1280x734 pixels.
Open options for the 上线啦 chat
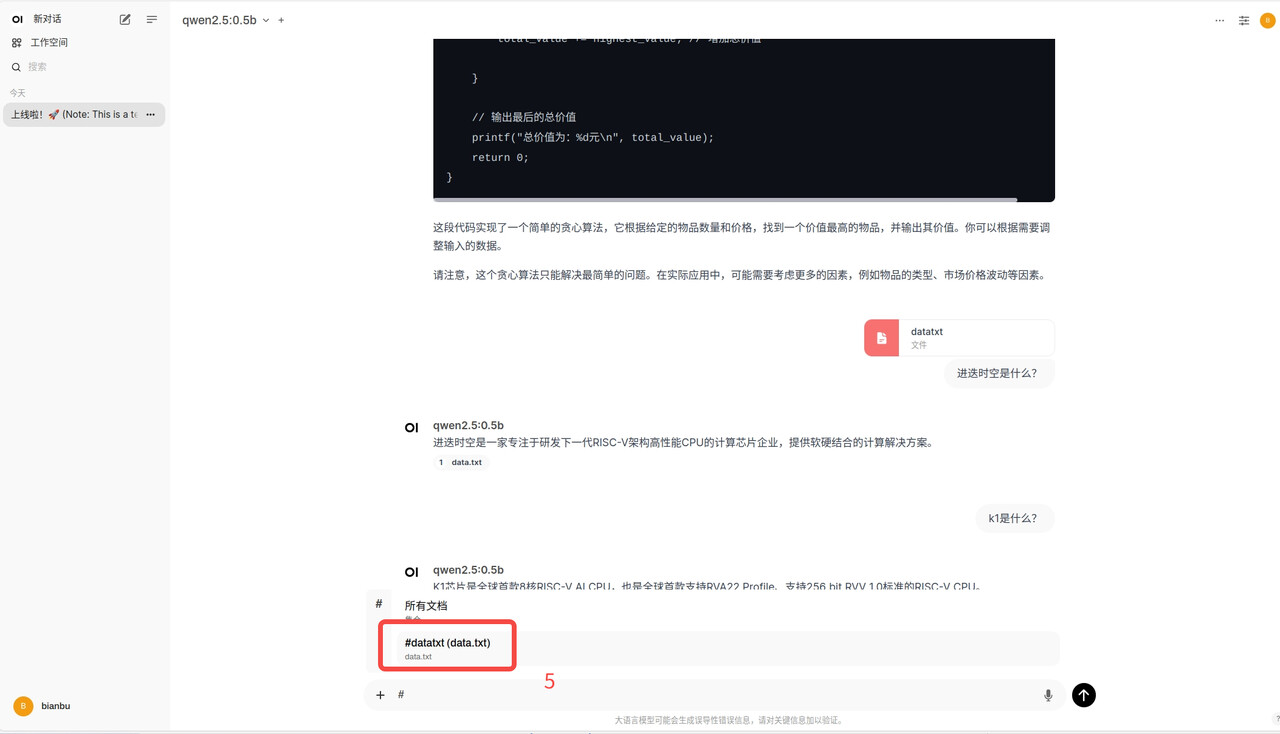[151, 115]
